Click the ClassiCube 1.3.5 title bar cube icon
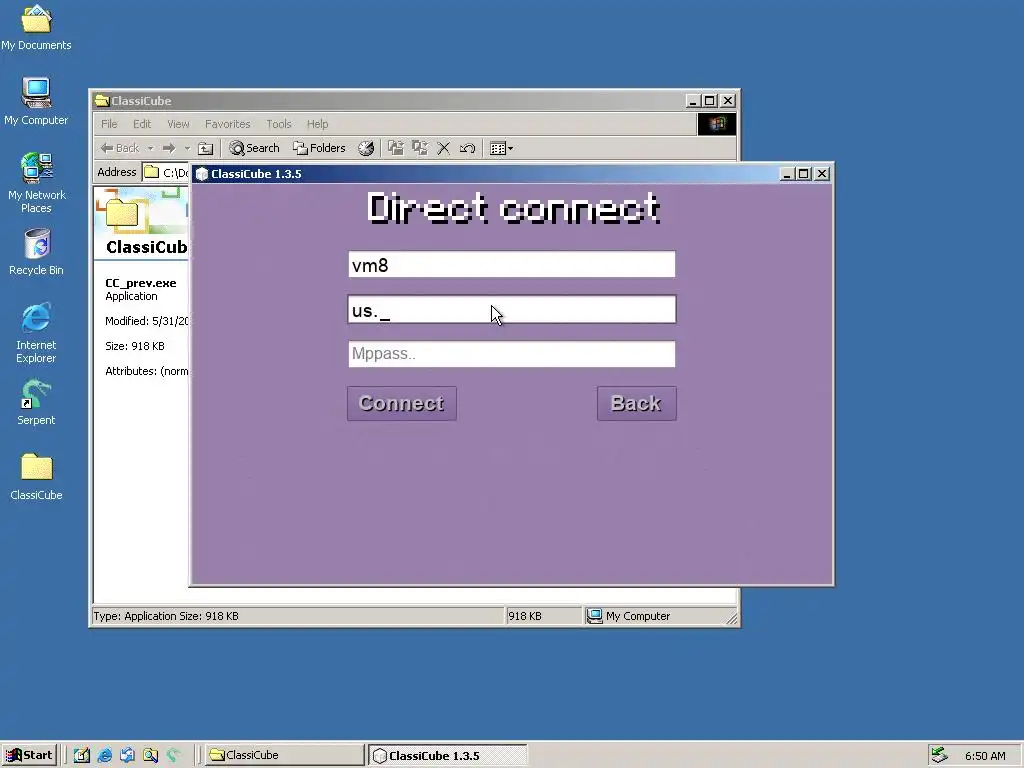1024x768 pixels. click(x=202, y=174)
